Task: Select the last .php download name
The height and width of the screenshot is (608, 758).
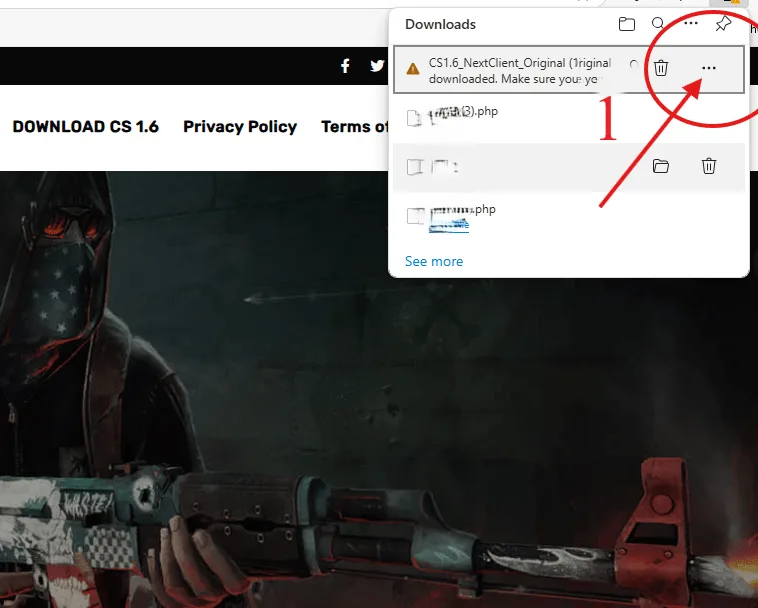Action: tap(463, 210)
